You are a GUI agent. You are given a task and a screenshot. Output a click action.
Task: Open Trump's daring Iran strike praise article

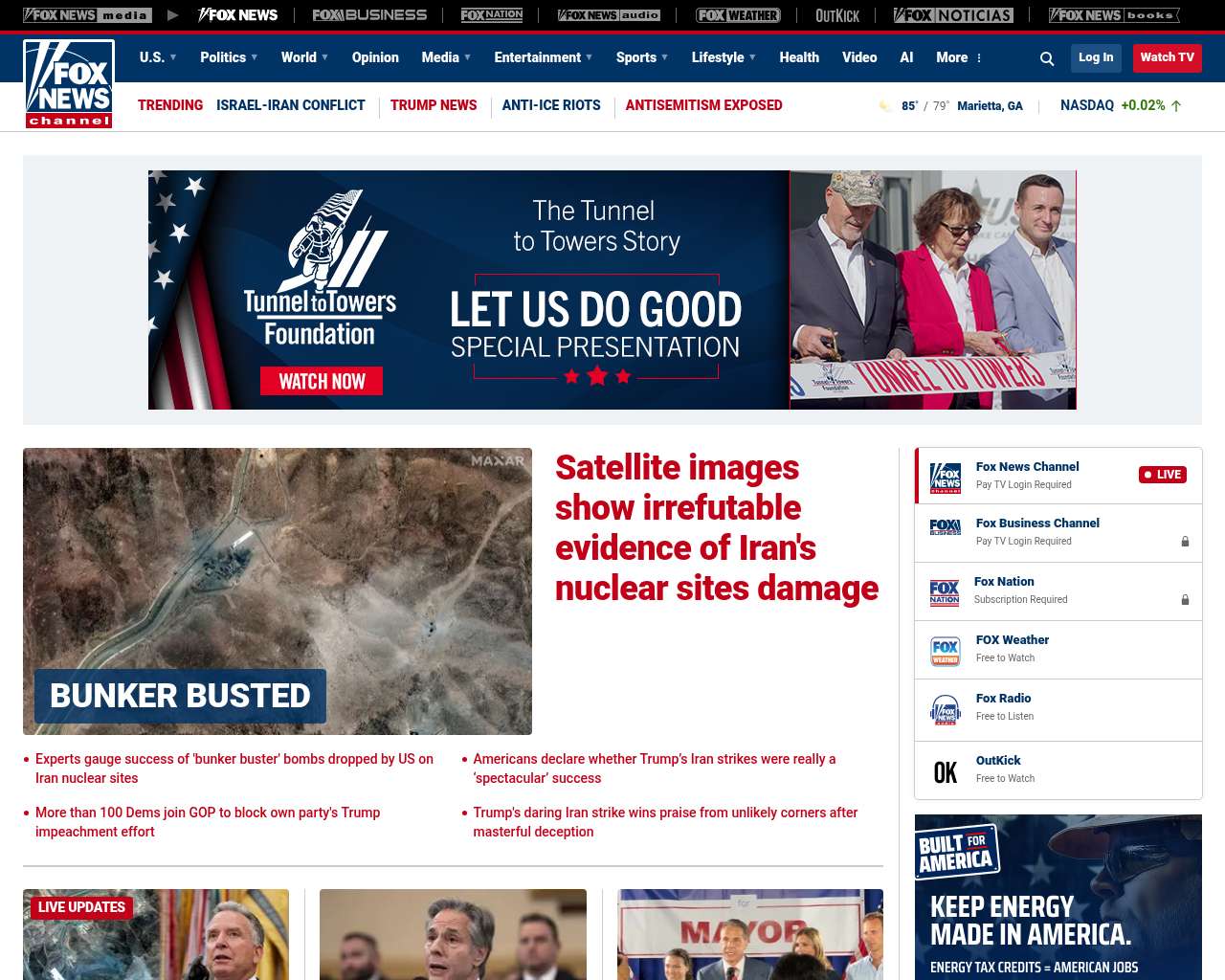coord(665,822)
